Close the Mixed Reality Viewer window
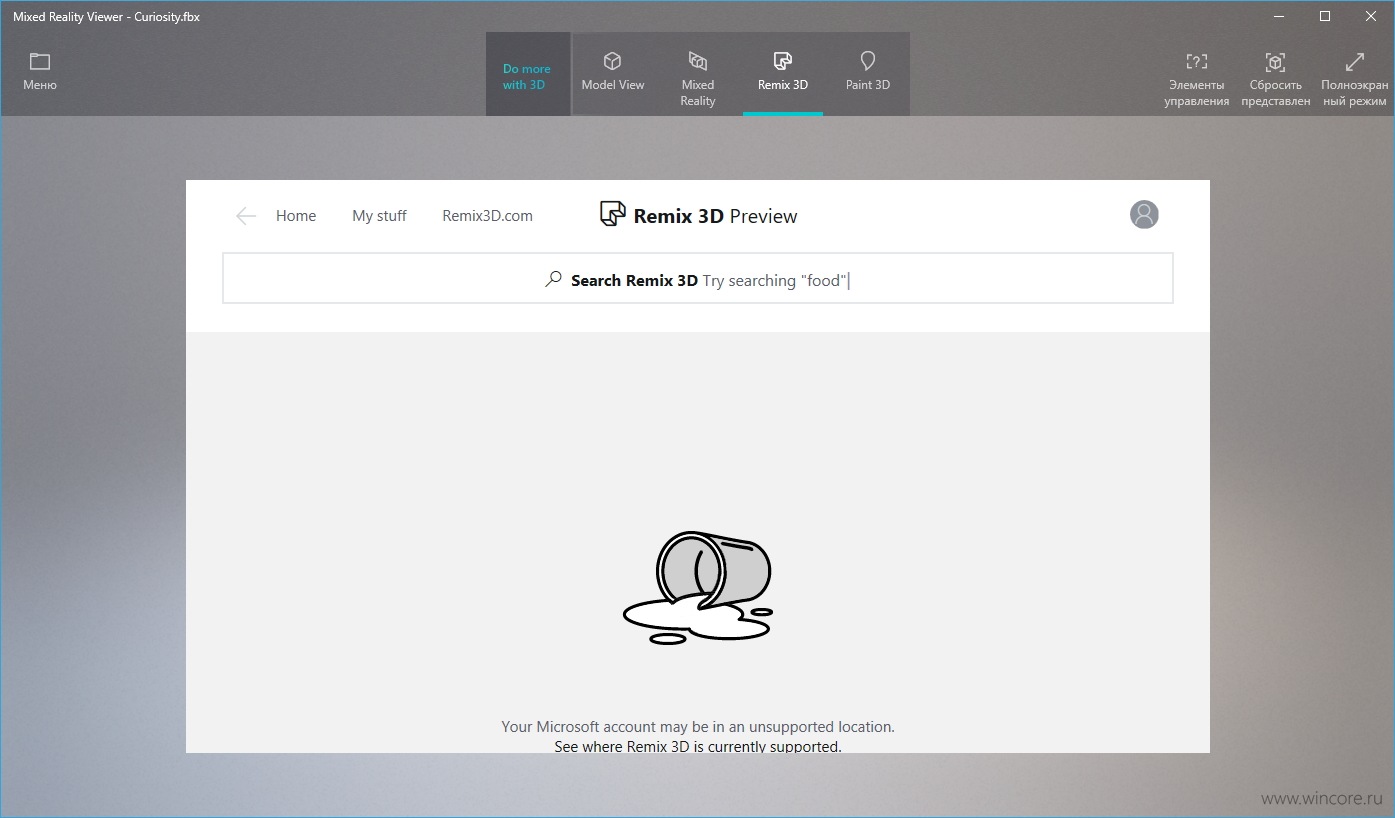The image size is (1395, 818). coord(1371,16)
